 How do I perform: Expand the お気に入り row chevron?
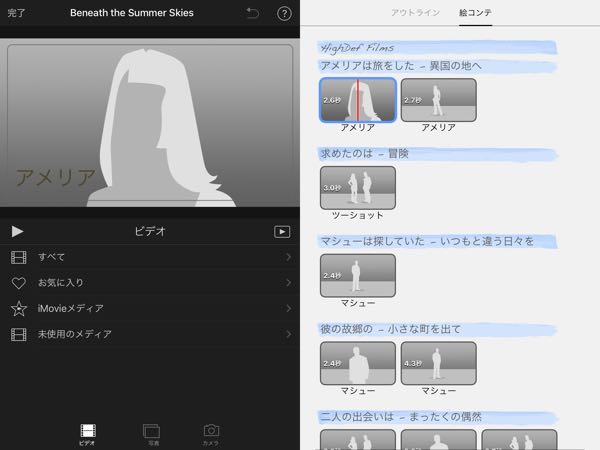pyautogui.click(x=289, y=283)
